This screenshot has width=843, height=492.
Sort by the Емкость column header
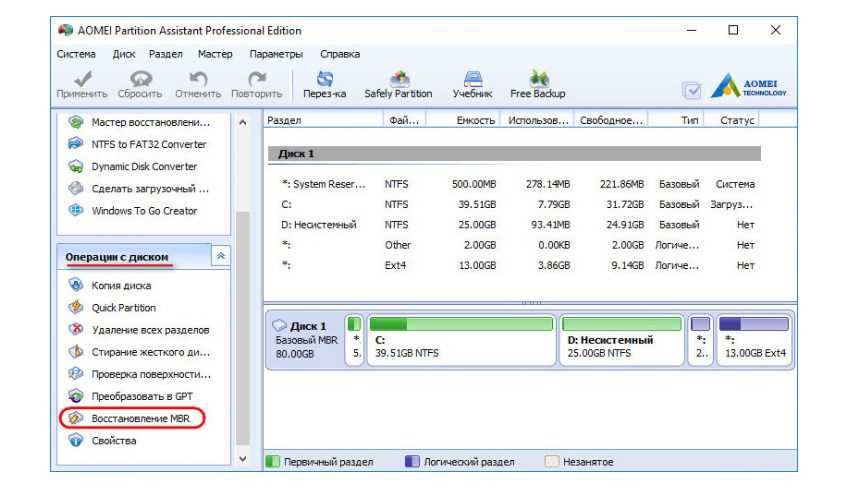pos(476,121)
